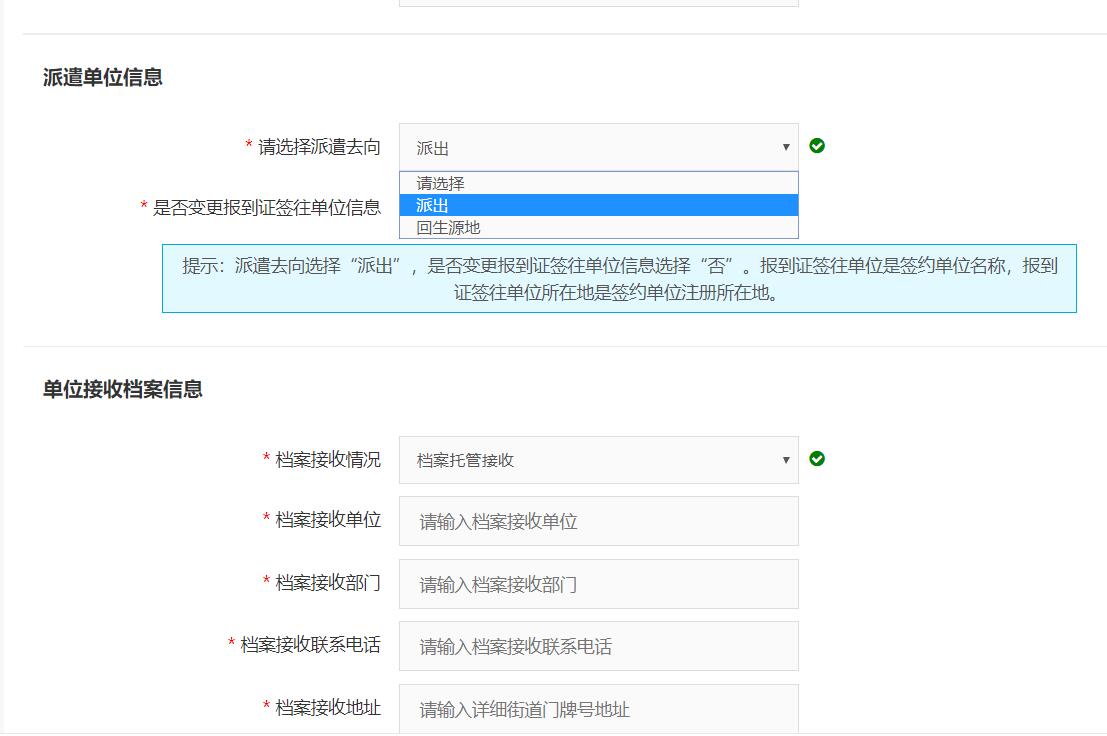Image resolution: width=1107 pixels, height=736 pixels.
Task: Collapse the 派遣去向 dropdown via its arrow
Action: [785, 148]
